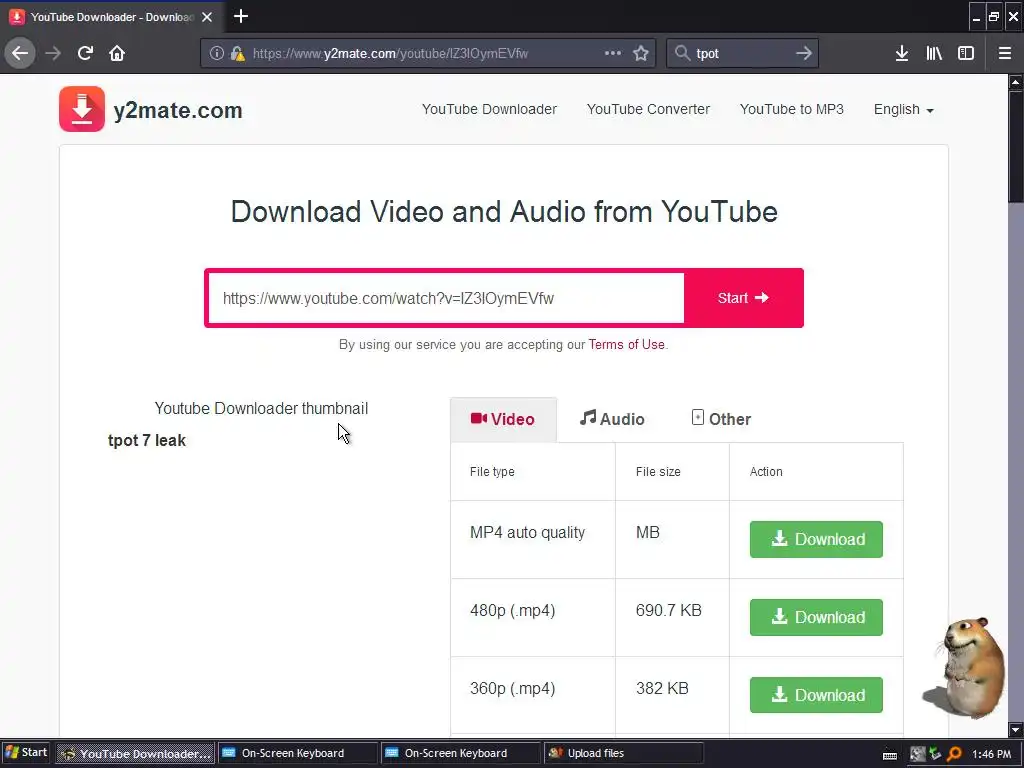Activate YouTube Downloader taskbar button
Viewport: 1024px width, 768px height.
(x=135, y=754)
